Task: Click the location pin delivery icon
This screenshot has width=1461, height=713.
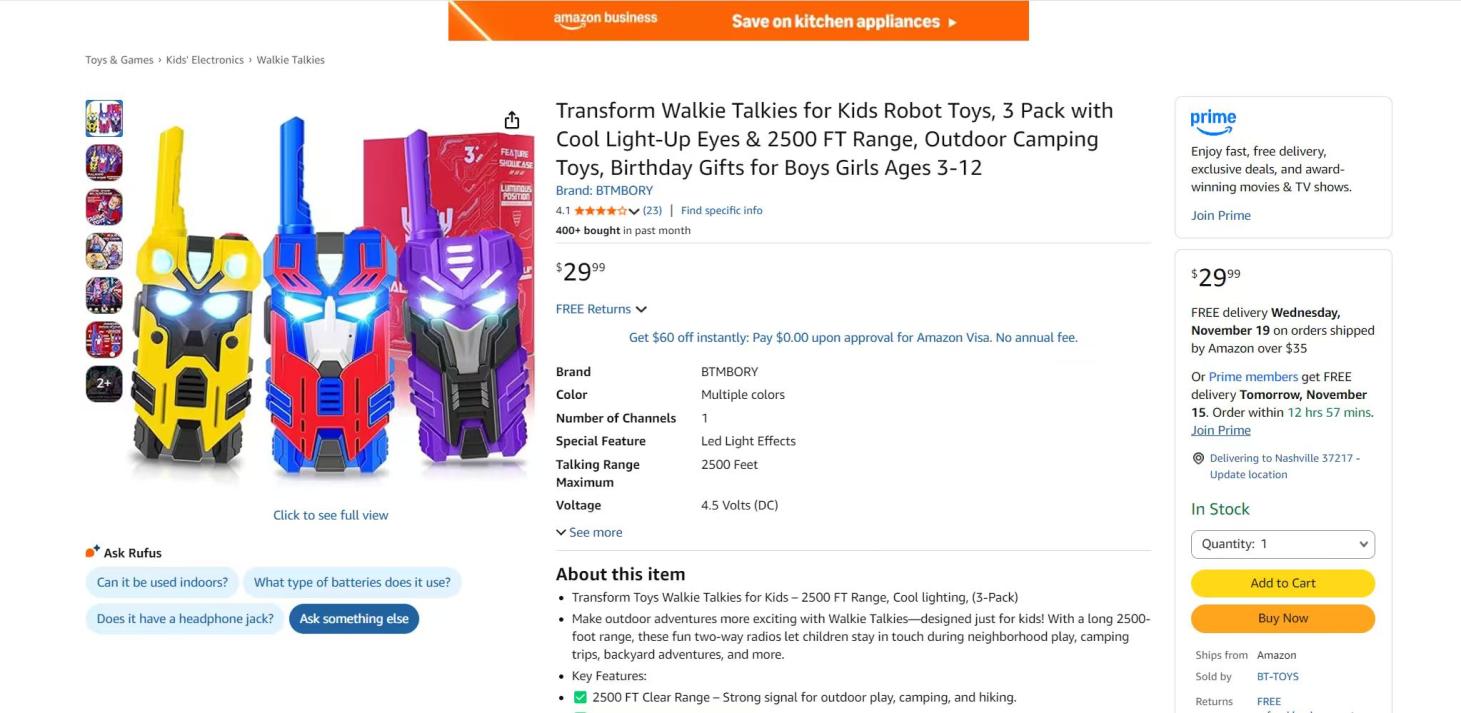Action: coord(1198,458)
